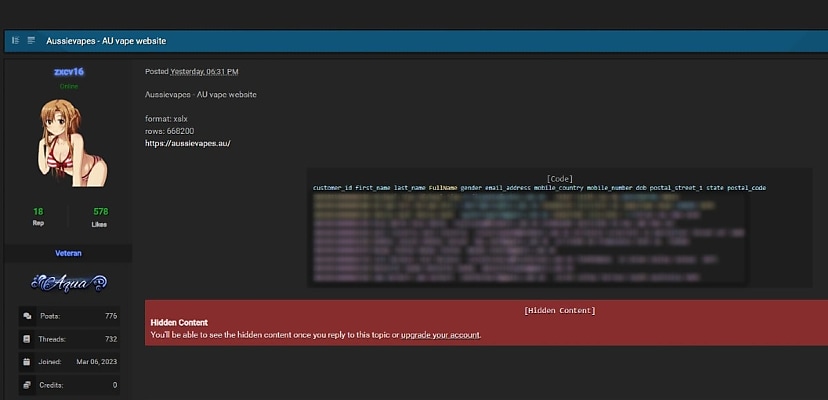
Task: Click the threaded view icon in header
Action: click(x=16, y=41)
